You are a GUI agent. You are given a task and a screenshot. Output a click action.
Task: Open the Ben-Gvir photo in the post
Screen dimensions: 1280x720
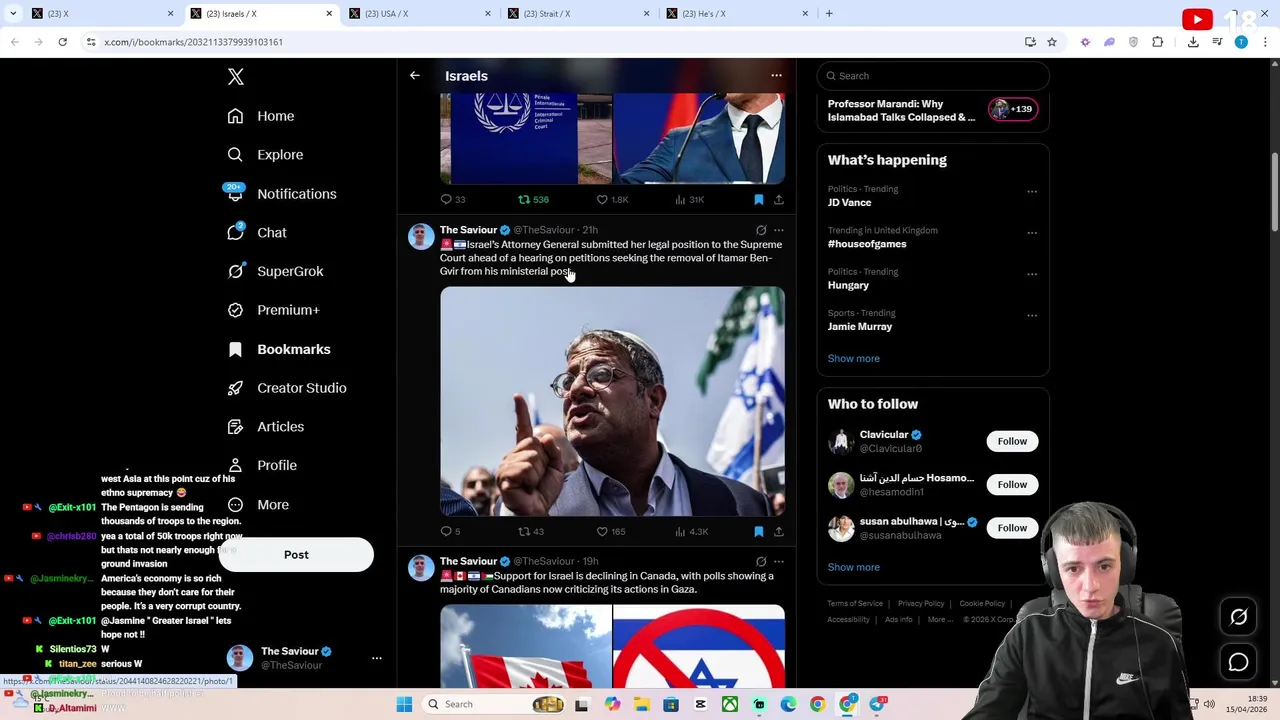click(612, 401)
